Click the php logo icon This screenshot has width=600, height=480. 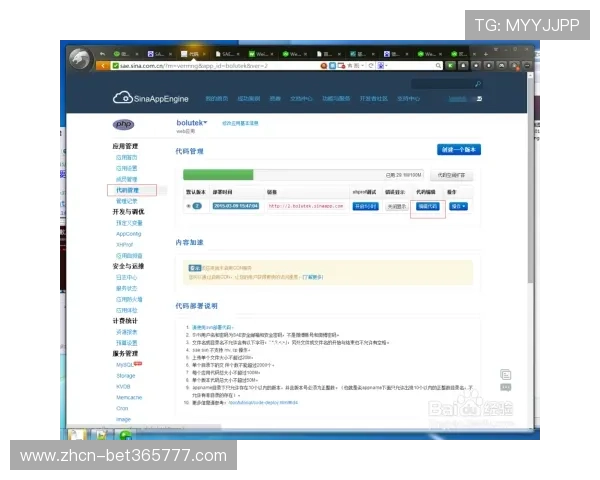(123, 124)
